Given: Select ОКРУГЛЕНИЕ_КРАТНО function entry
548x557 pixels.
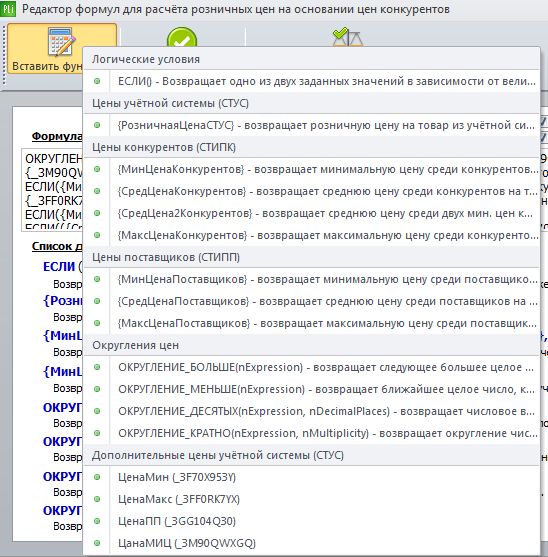Looking at the screenshot, I should coord(311,433).
